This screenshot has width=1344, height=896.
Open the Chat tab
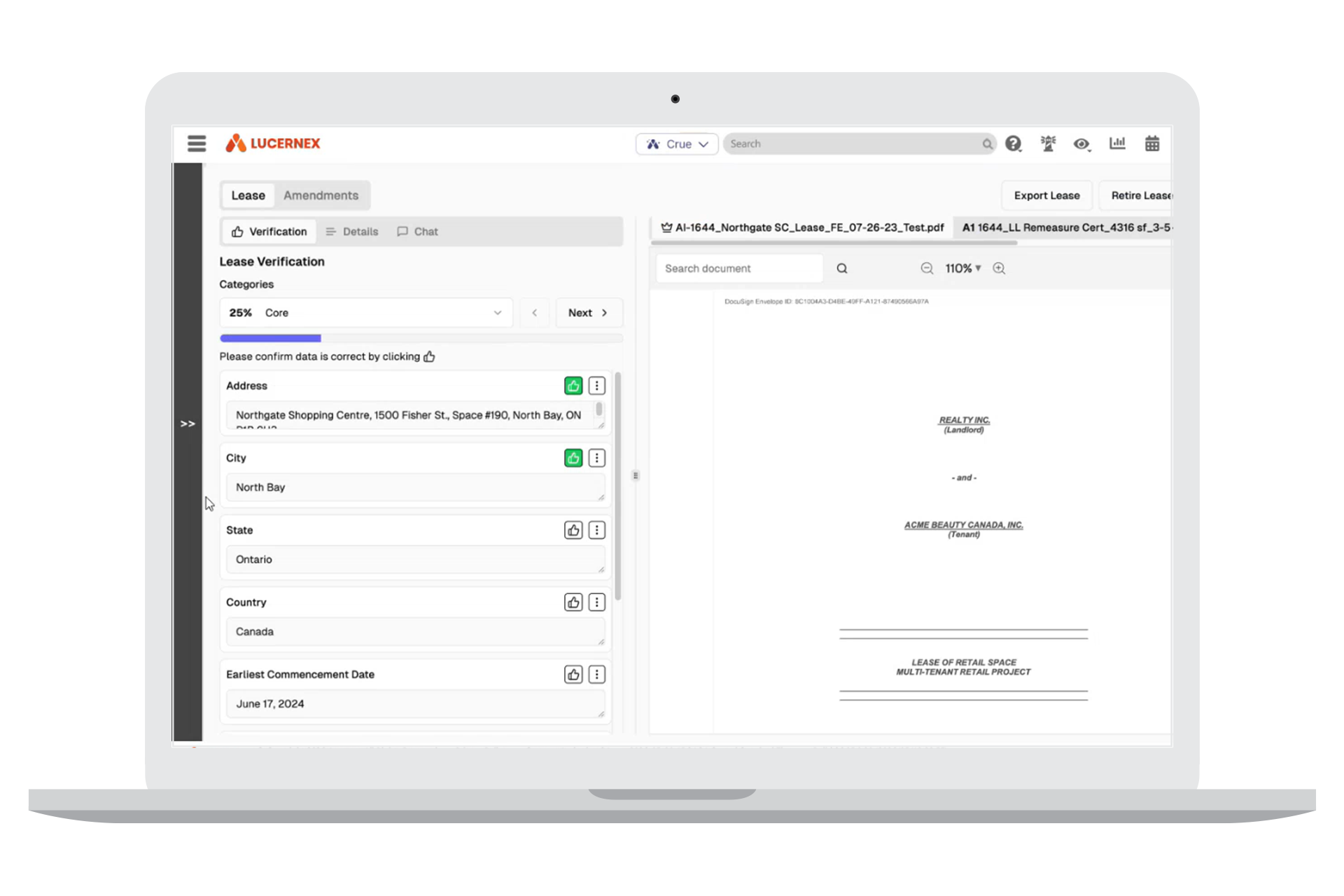[x=418, y=232]
